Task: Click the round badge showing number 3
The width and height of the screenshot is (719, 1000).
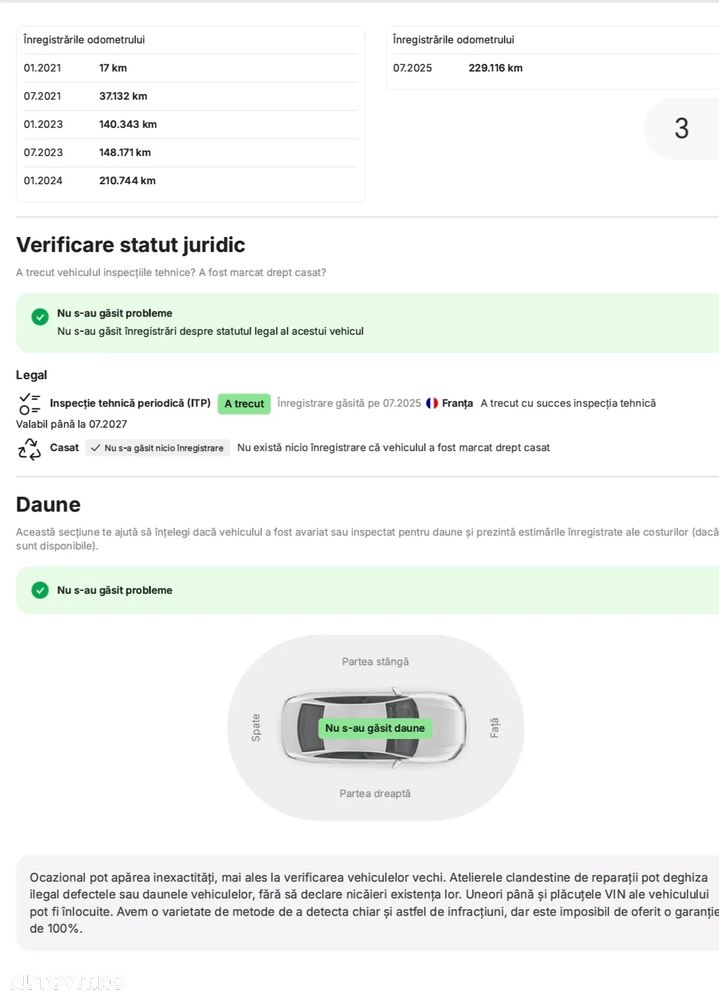Action: [x=681, y=128]
